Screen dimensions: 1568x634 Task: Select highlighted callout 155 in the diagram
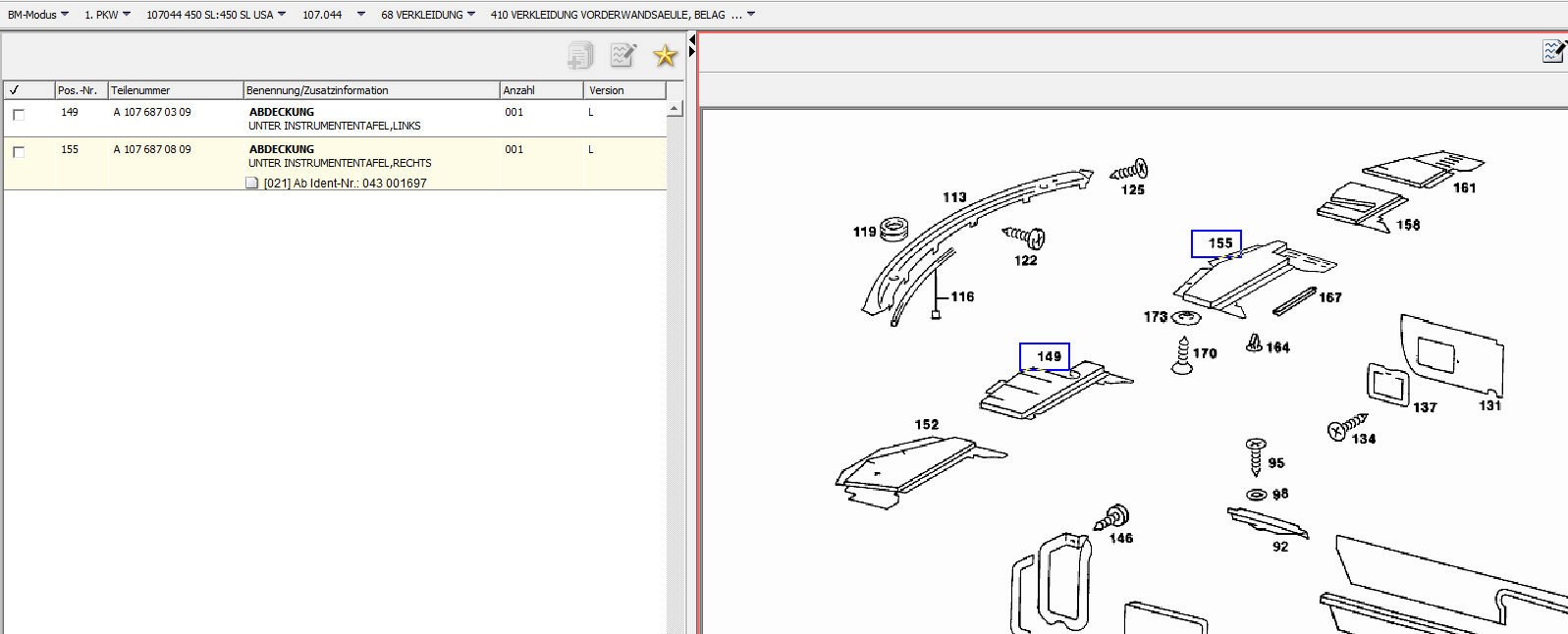pyautogui.click(x=1217, y=243)
